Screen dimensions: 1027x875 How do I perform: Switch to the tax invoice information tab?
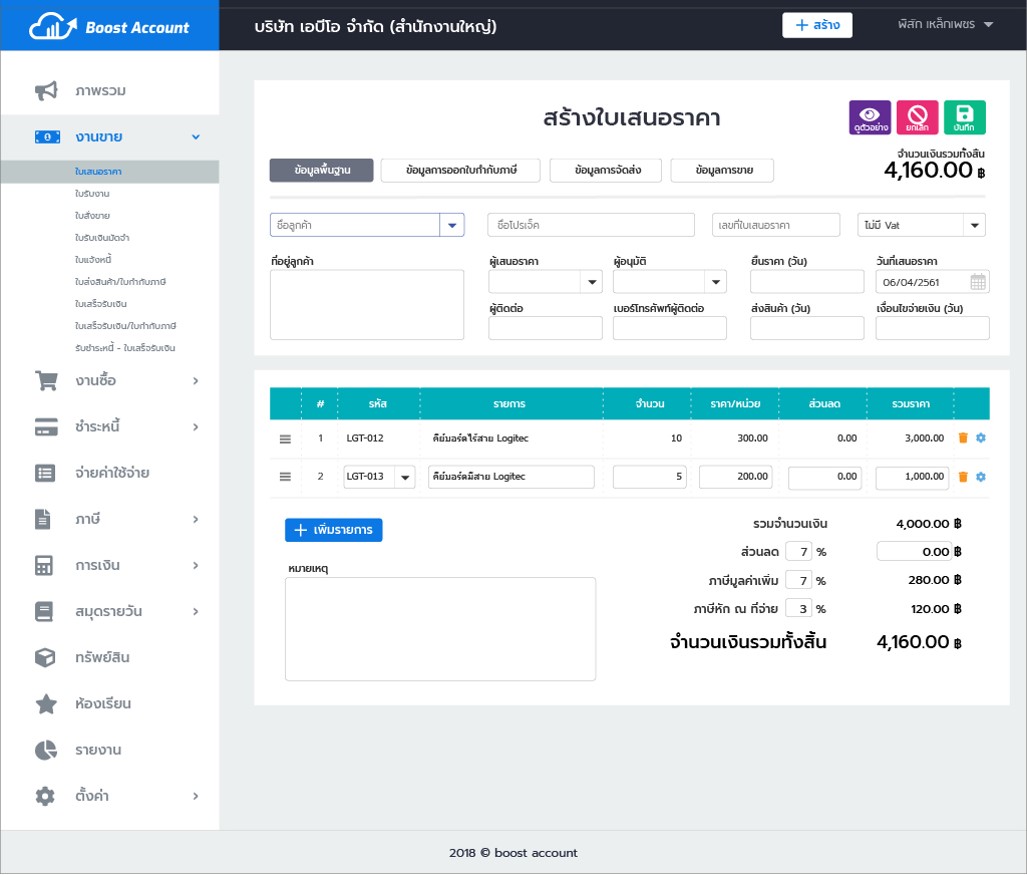pyautogui.click(x=461, y=171)
